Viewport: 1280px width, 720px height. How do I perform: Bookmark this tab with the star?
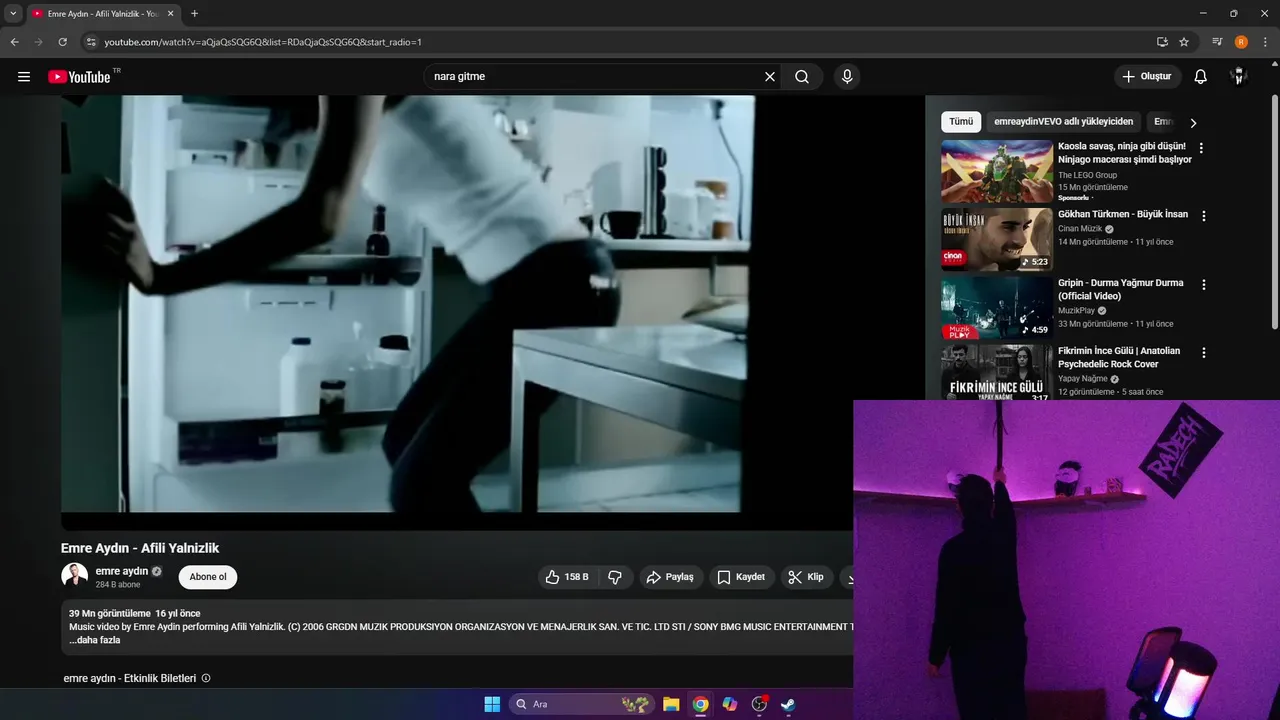1184,42
